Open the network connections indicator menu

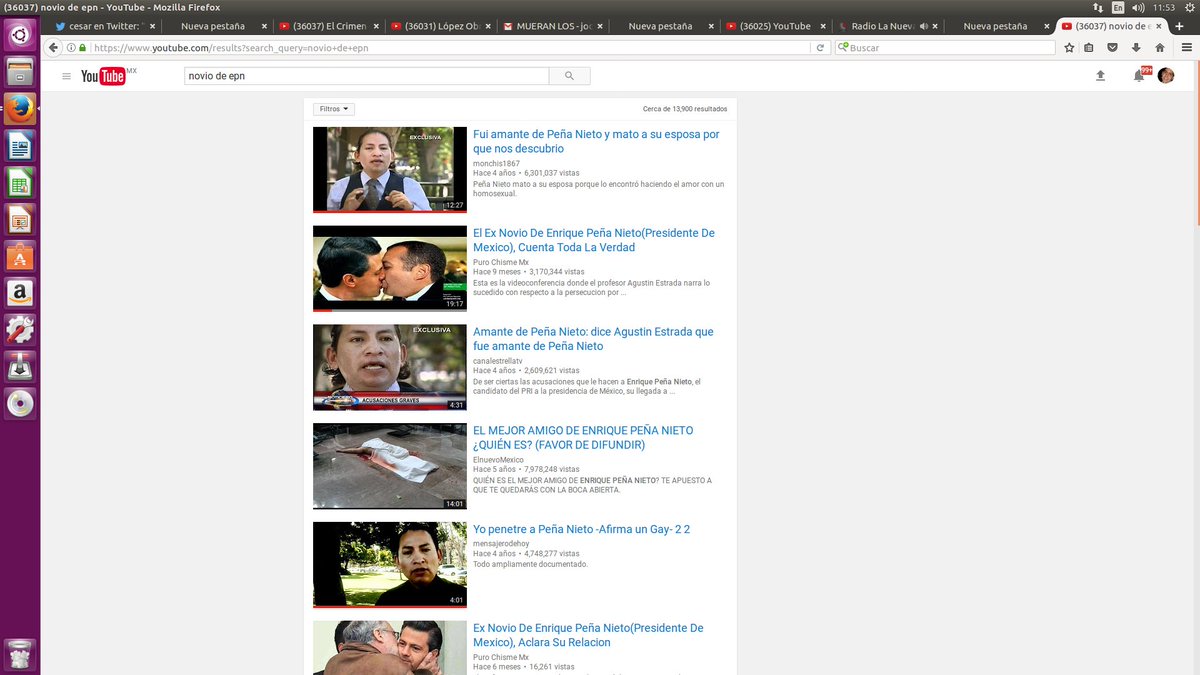click(1099, 7)
